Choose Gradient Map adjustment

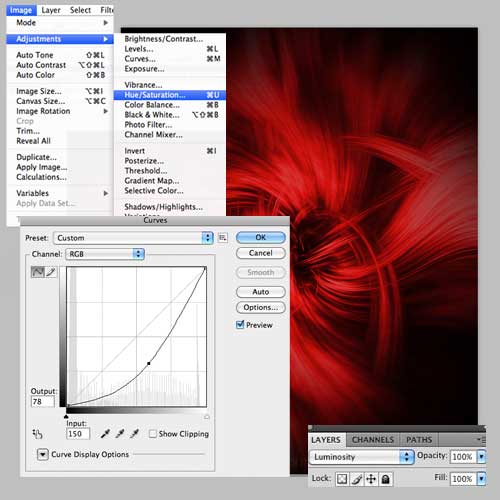tap(170, 181)
